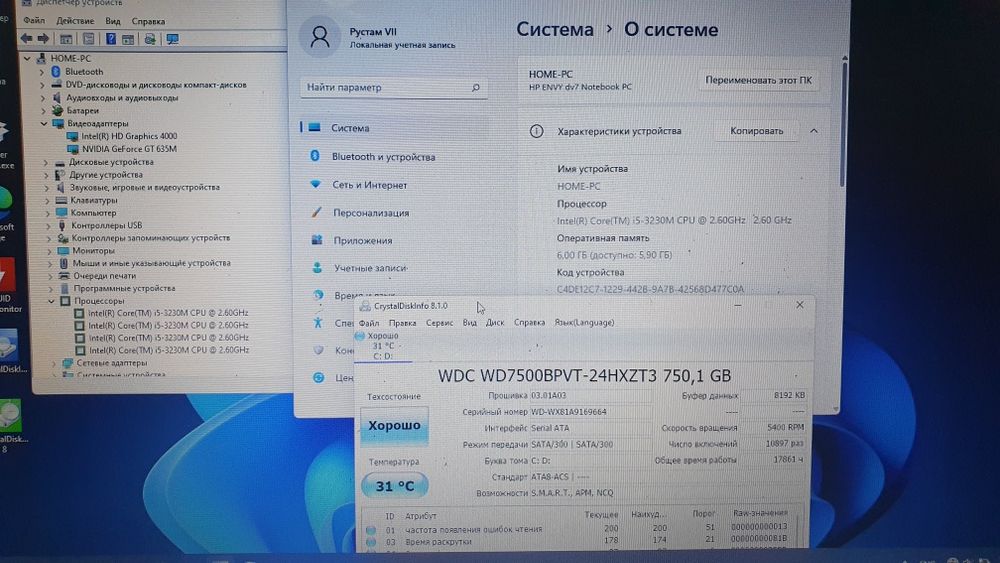Collapse the Видеоадаптеры chevron

44,123
